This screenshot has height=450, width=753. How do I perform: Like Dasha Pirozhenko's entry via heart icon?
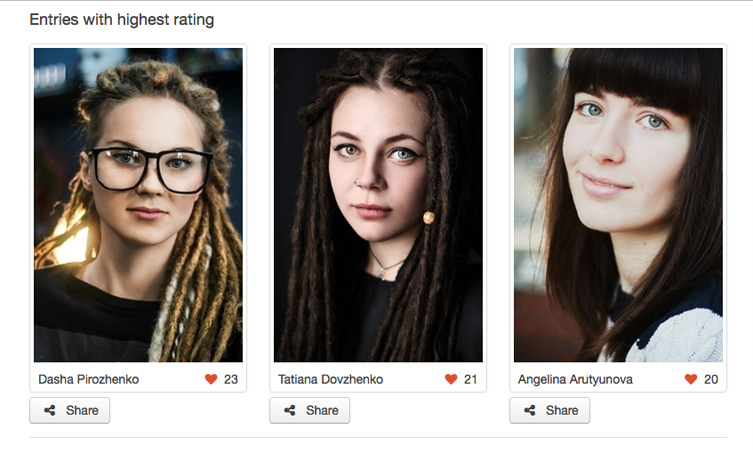(211, 379)
